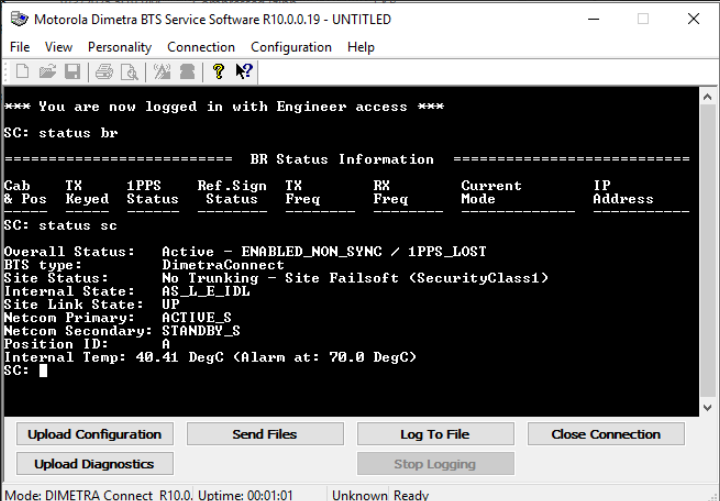The height and width of the screenshot is (501, 720).
Task: Click the Log To File button
Action: (x=435, y=434)
